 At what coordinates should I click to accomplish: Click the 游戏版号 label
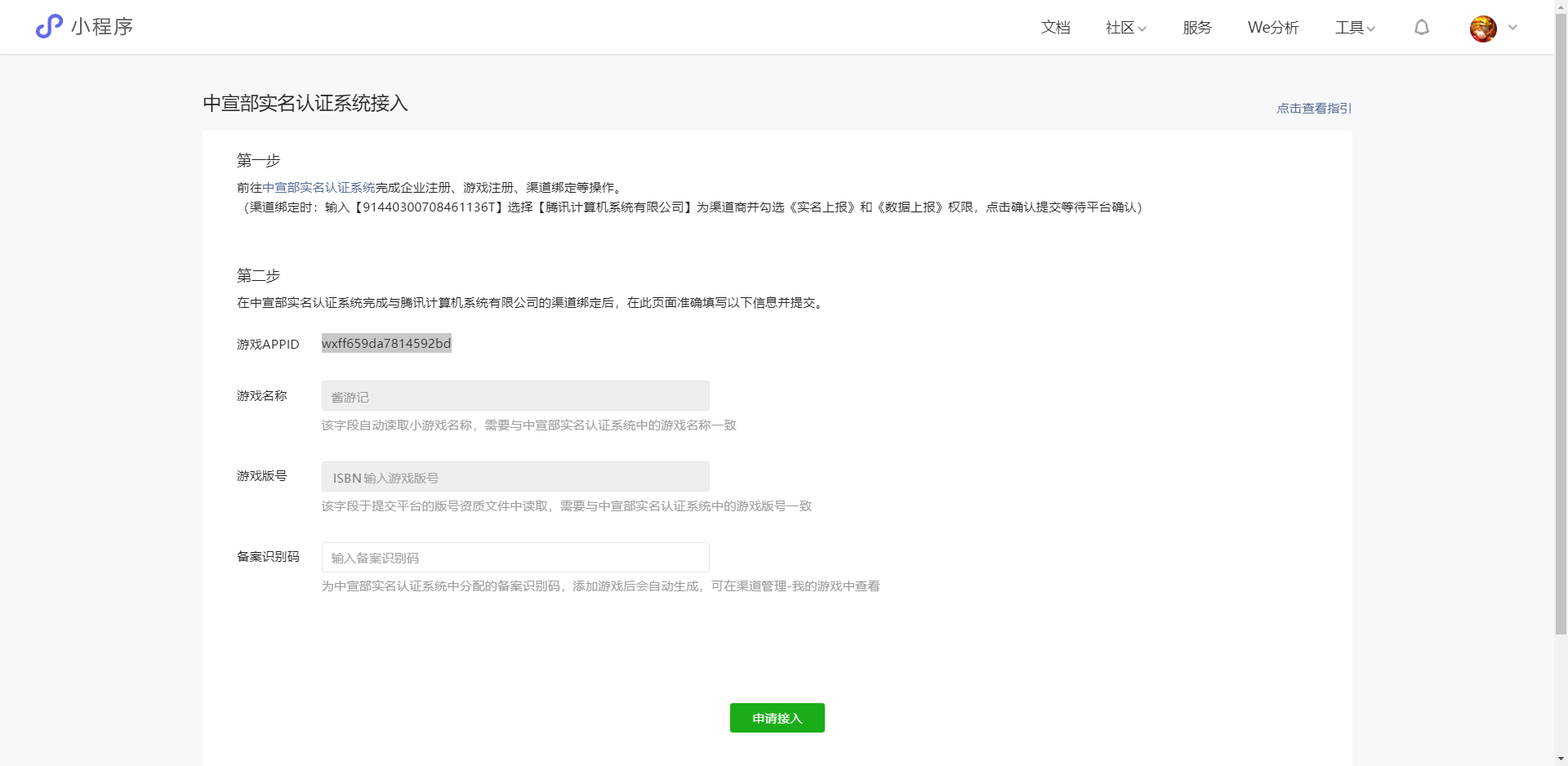pos(261,476)
